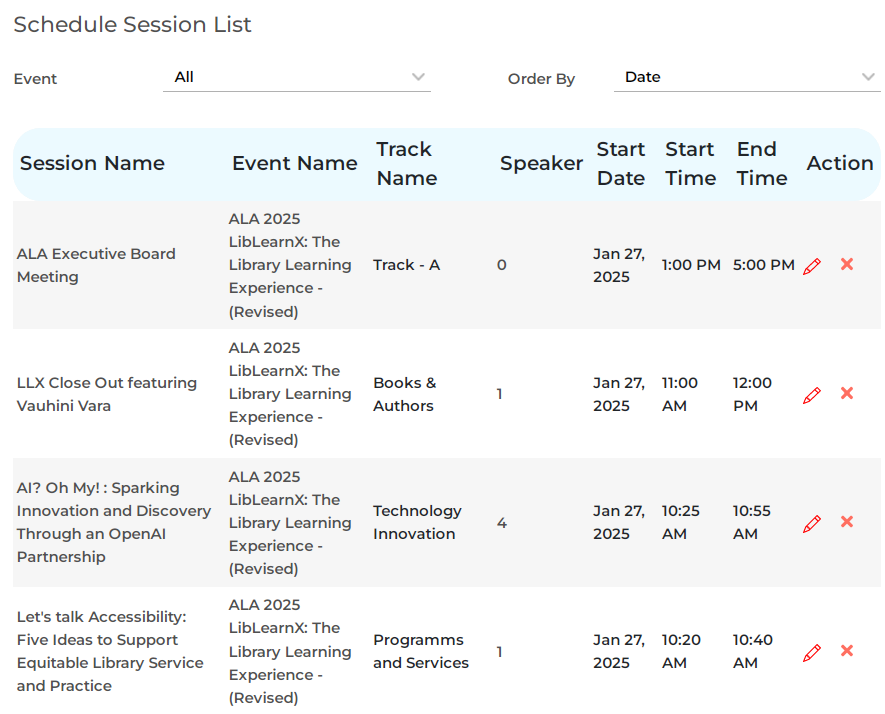Edit the LLX Close Out session
The image size is (885, 714).
812,395
